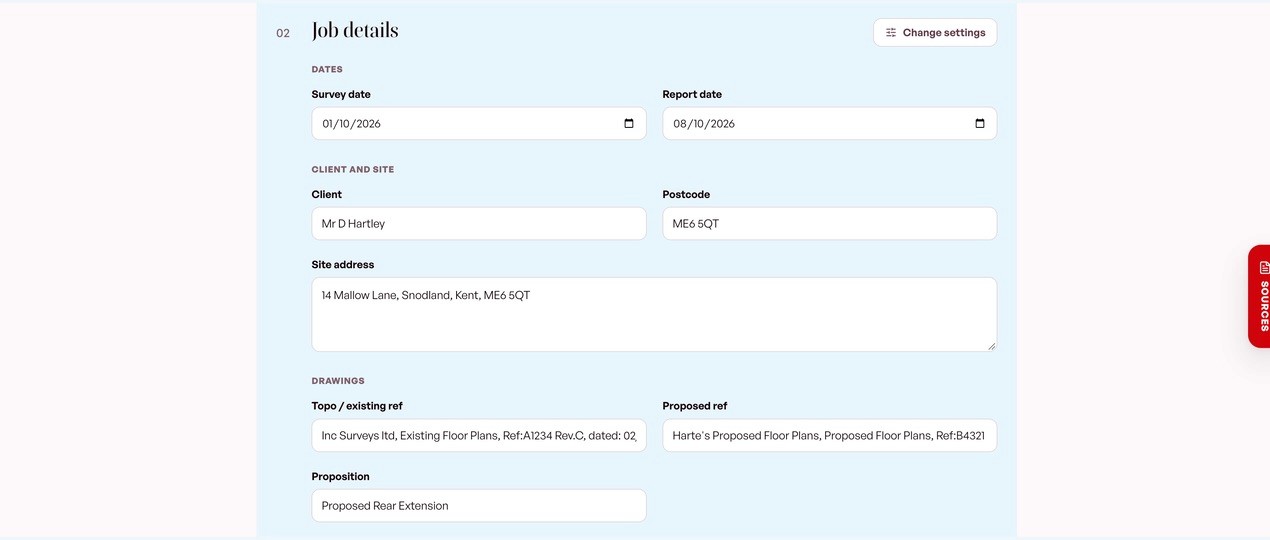Select the day segment 08 of Report date

[x=680, y=124]
